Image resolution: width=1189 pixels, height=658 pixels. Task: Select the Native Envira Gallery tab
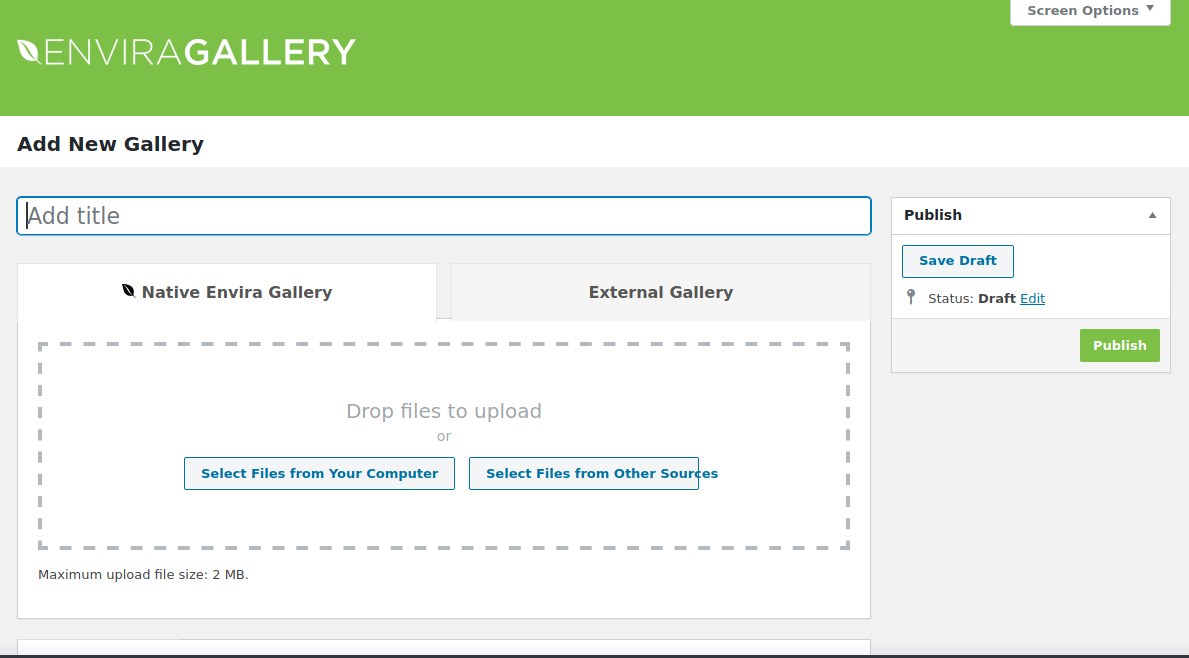click(237, 291)
